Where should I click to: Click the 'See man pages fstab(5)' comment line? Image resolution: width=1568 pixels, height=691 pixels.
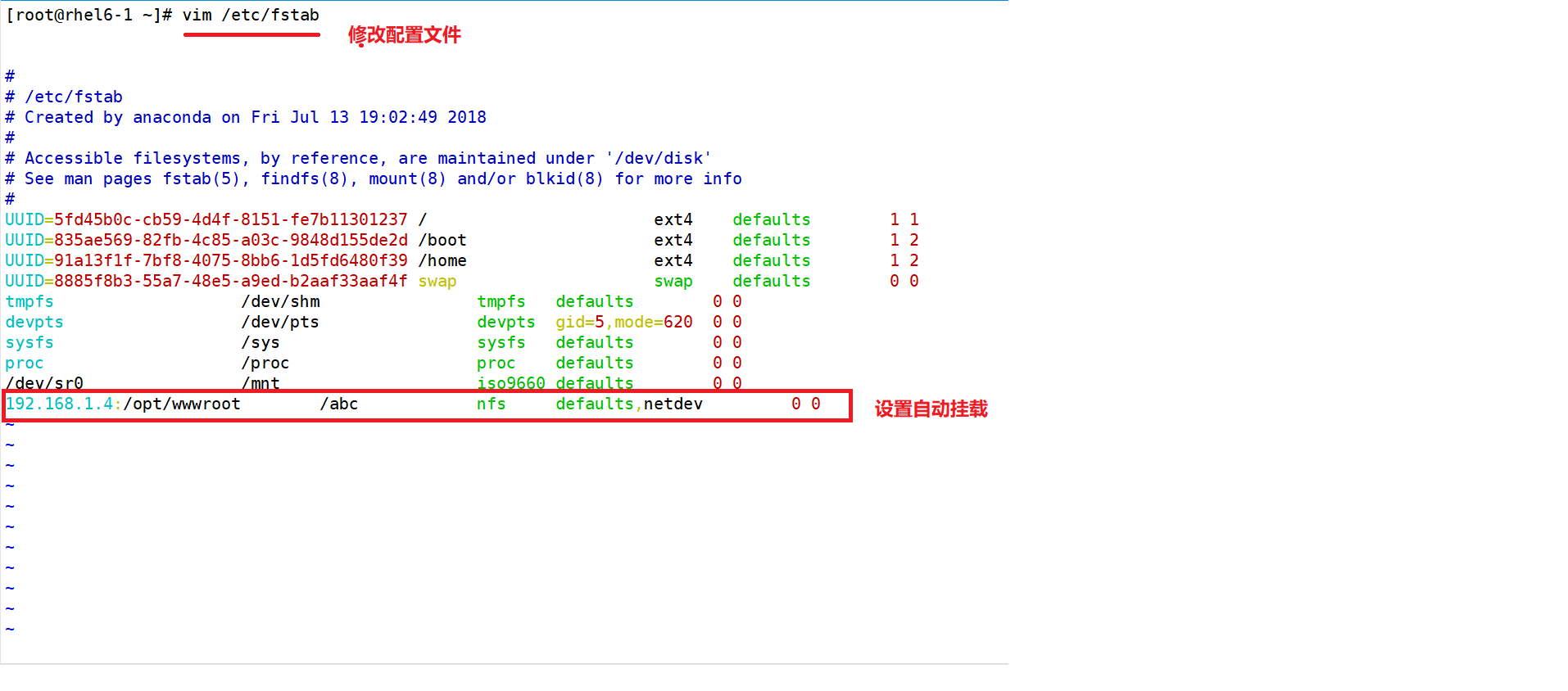[x=374, y=179]
